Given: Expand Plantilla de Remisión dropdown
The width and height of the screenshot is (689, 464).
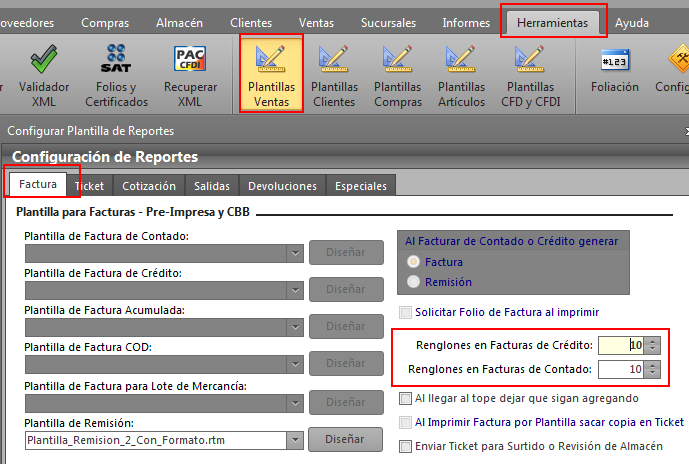Looking at the screenshot, I should [x=295, y=439].
